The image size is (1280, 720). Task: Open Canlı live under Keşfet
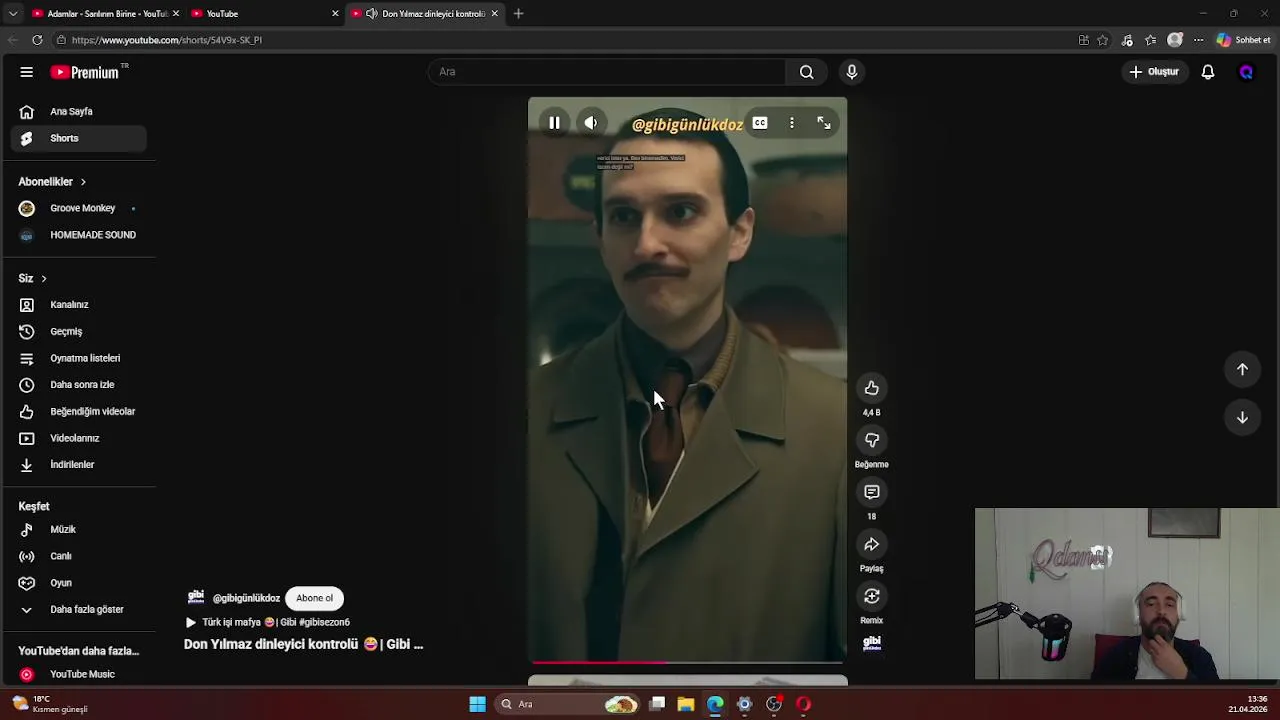(x=79, y=556)
